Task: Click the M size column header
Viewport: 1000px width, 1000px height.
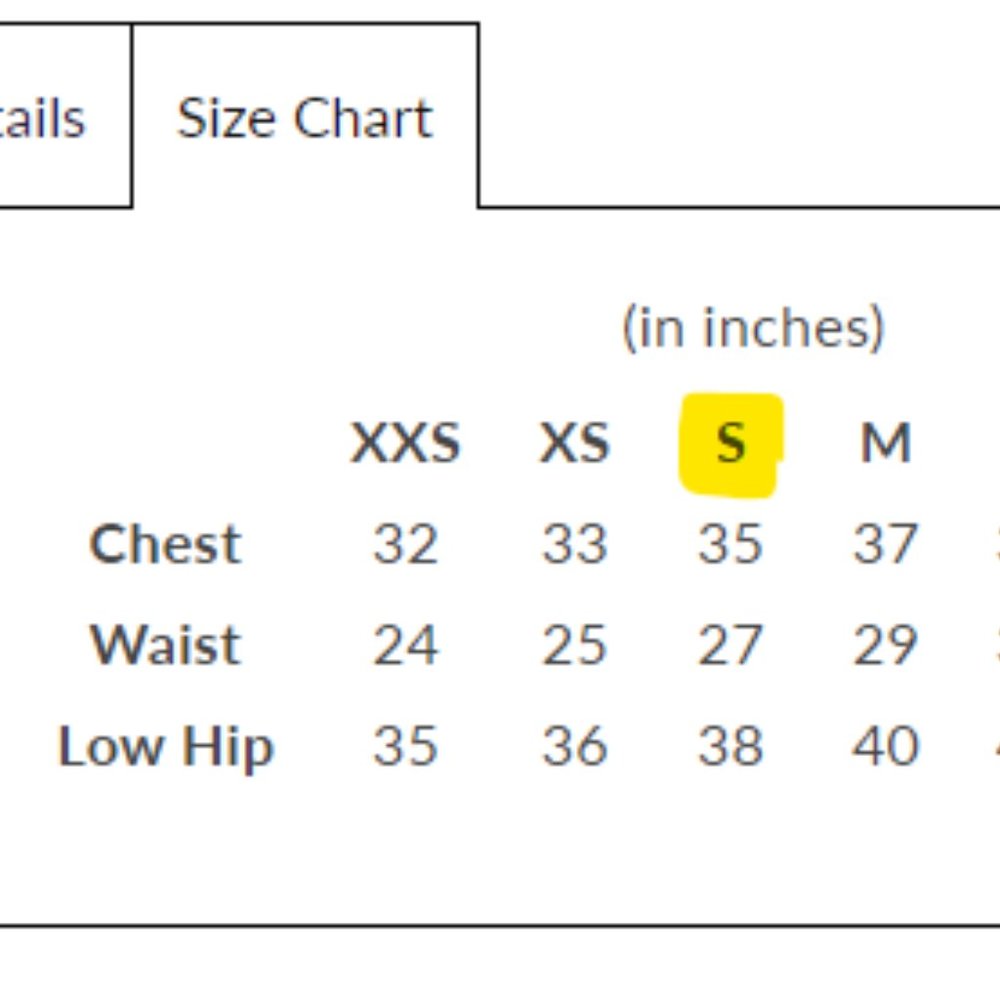Action: tap(886, 443)
